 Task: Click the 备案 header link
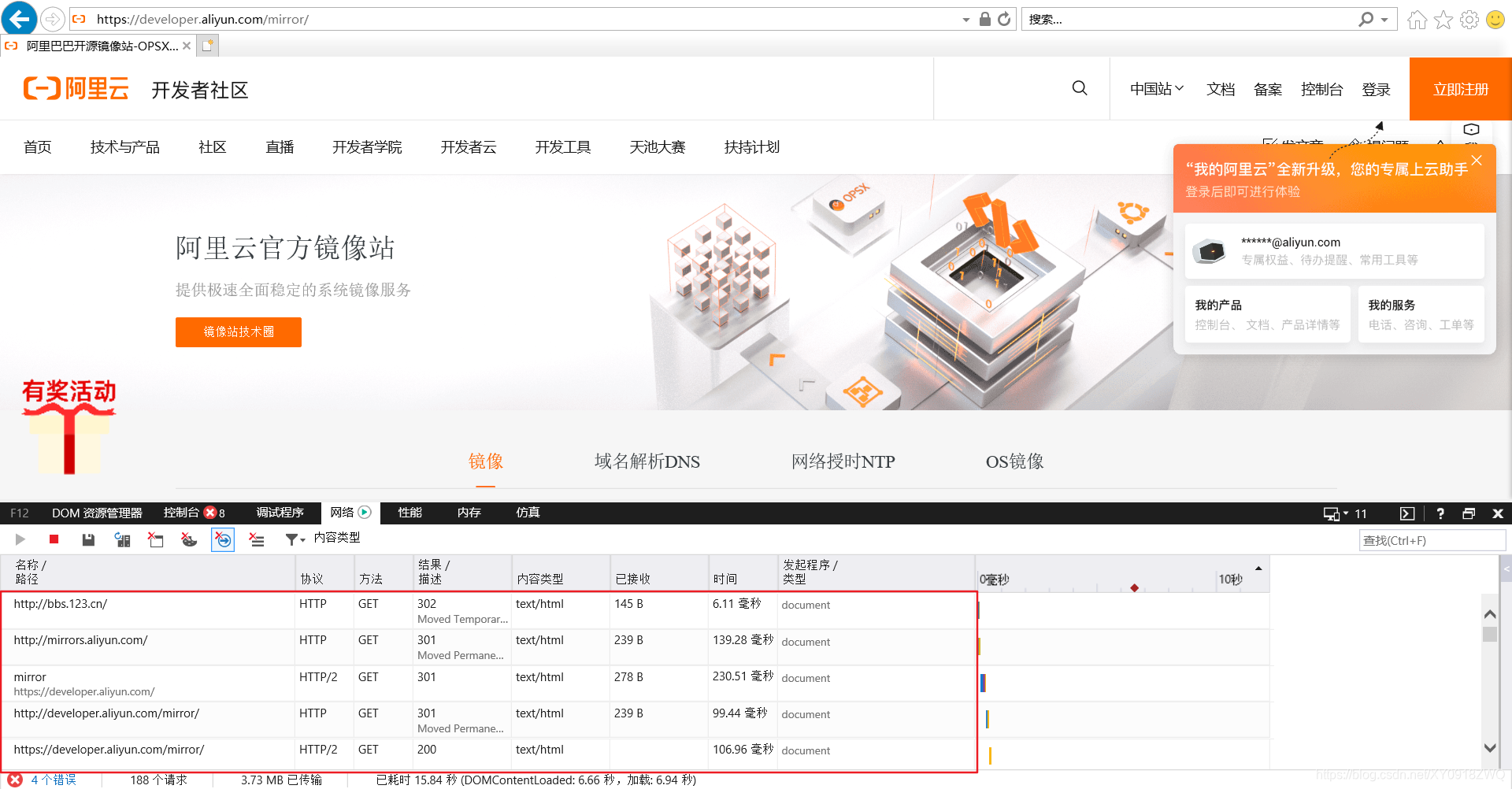click(x=1268, y=90)
